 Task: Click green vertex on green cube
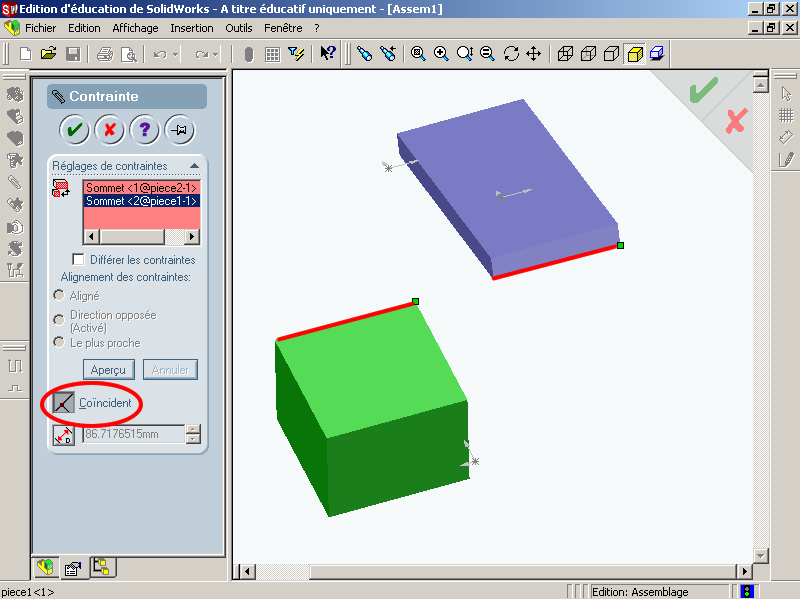tap(416, 302)
